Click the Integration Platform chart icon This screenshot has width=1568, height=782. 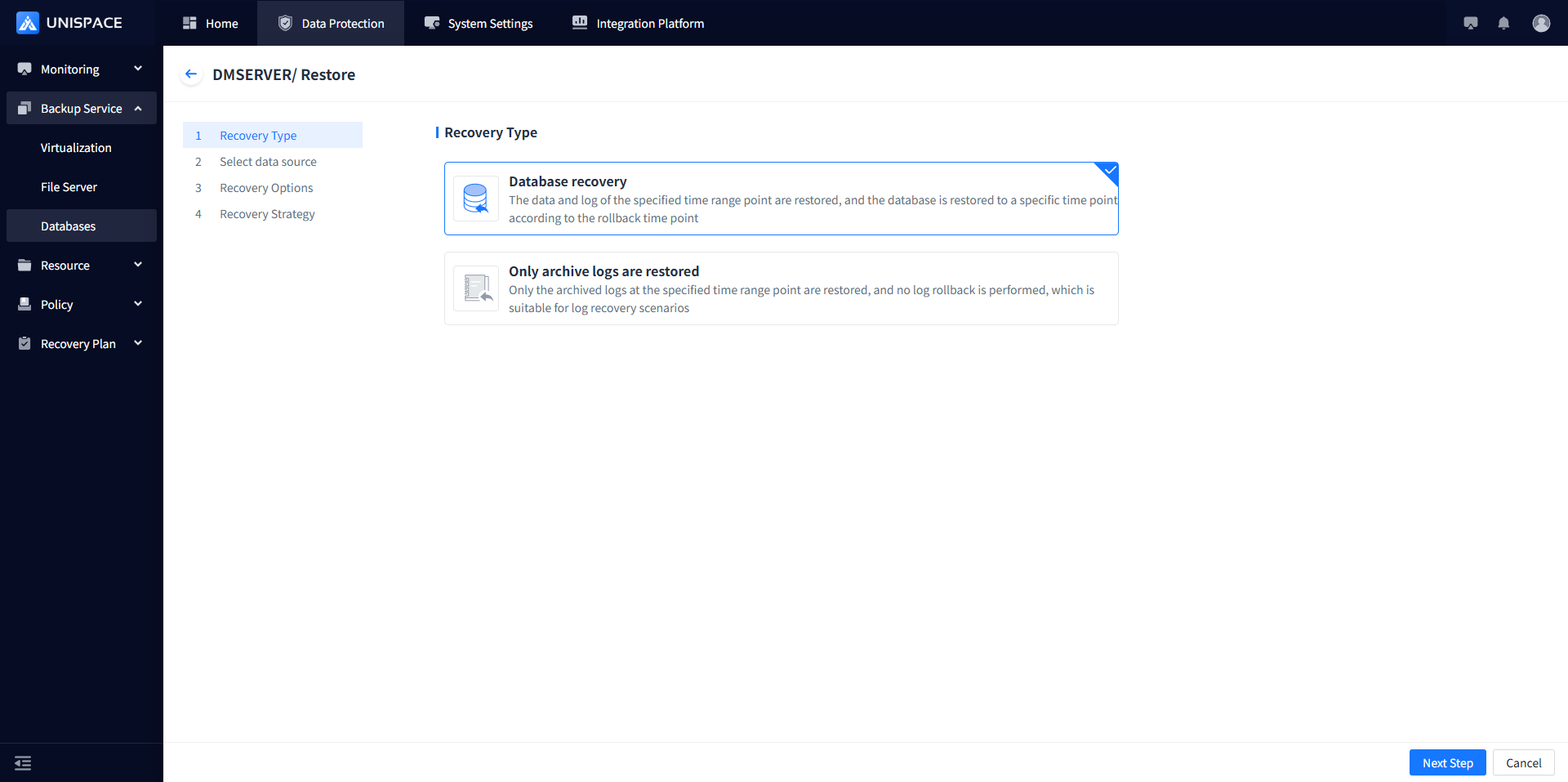tap(580, 23)
